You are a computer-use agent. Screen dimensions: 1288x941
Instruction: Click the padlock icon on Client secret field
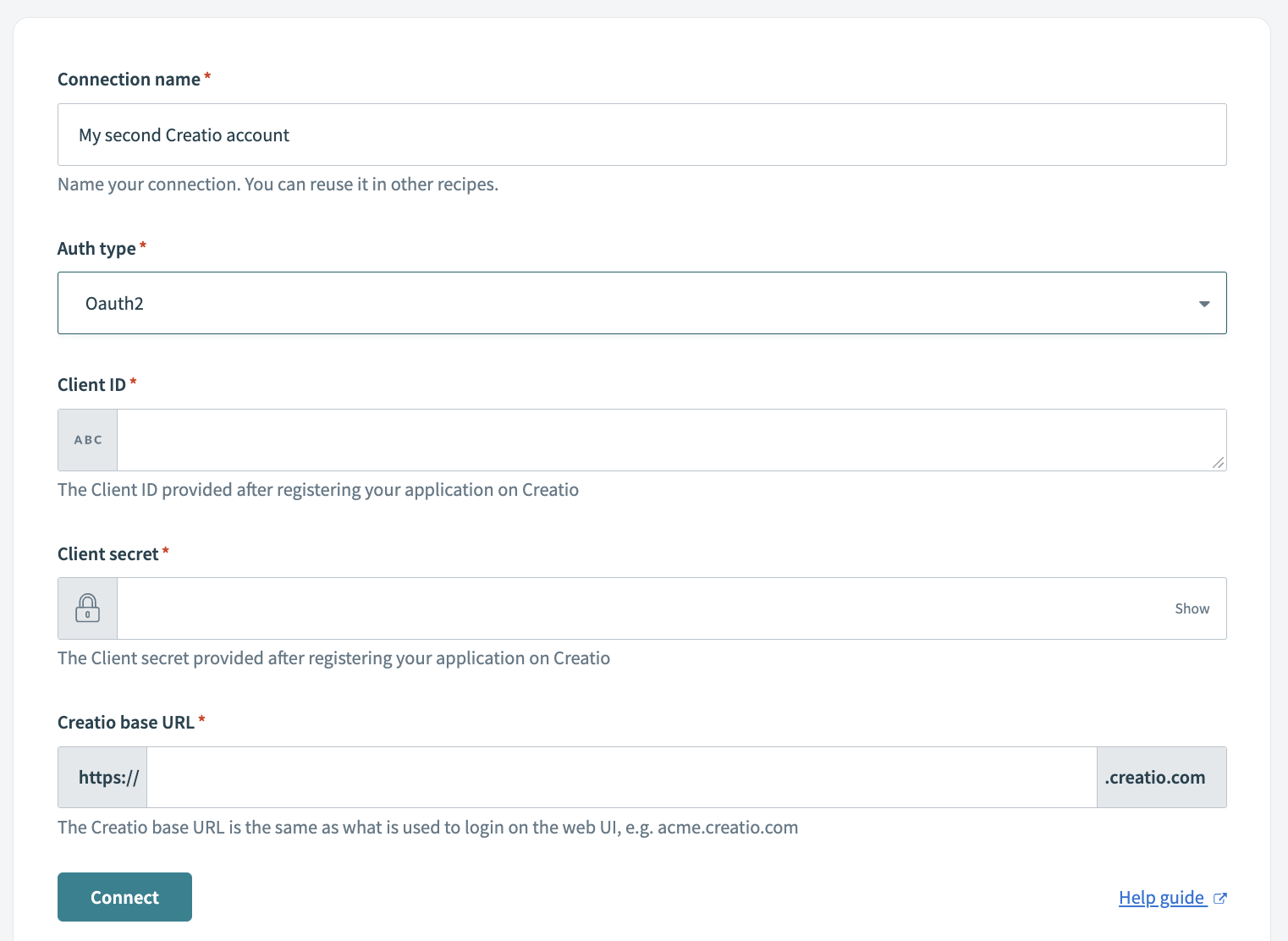(x=87, y=608)
